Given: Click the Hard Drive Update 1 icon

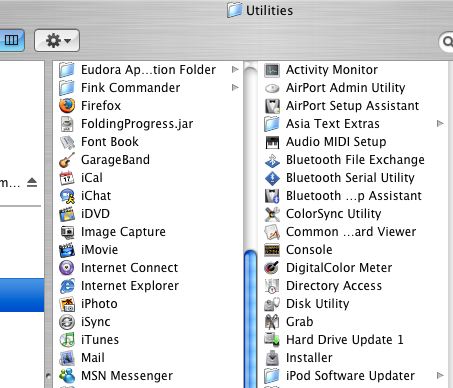Looking at the screenshot, I should pyautogui.click(x=272, y=340).
